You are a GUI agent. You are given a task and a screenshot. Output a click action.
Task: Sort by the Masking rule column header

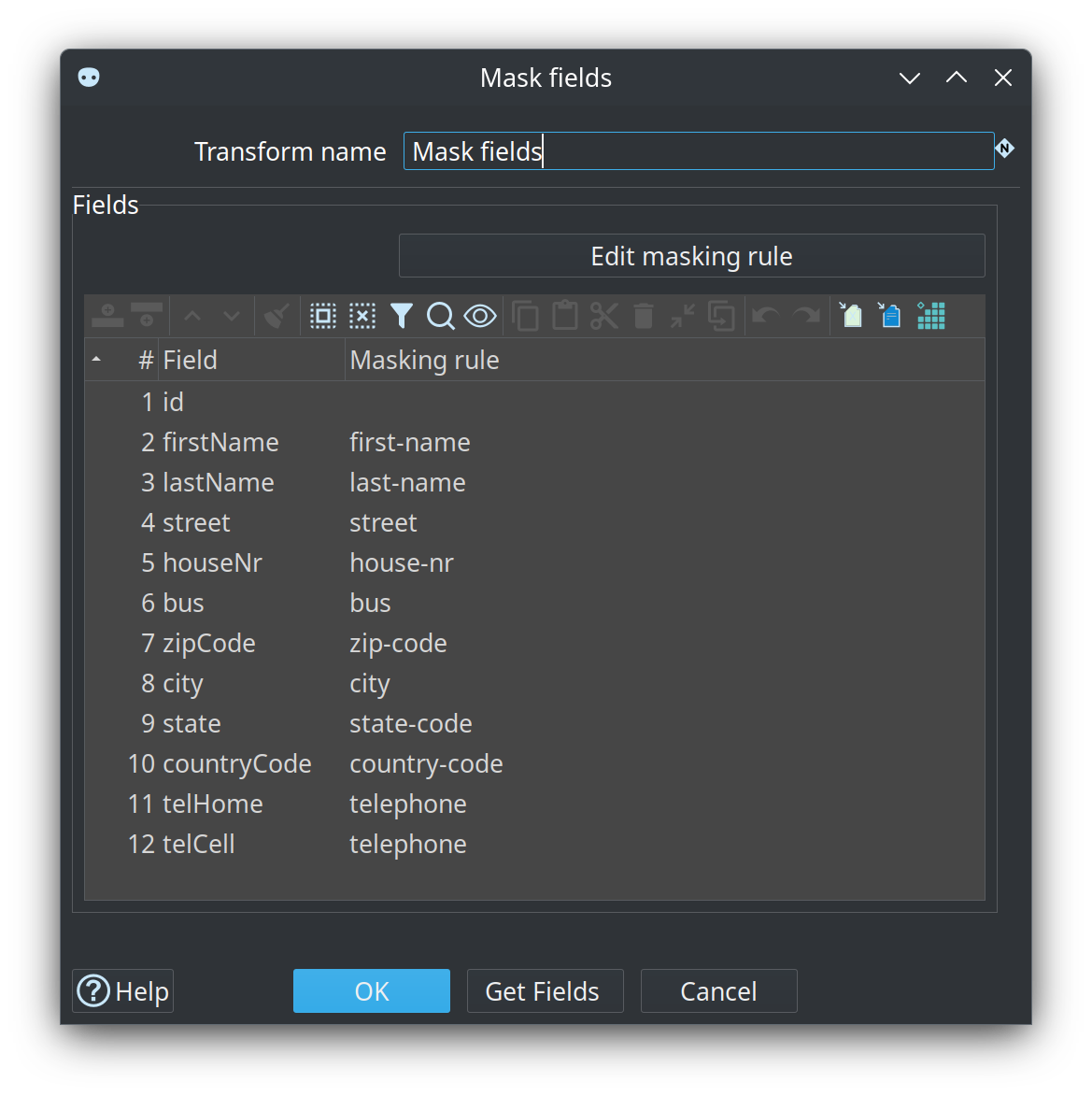[664, 360]
